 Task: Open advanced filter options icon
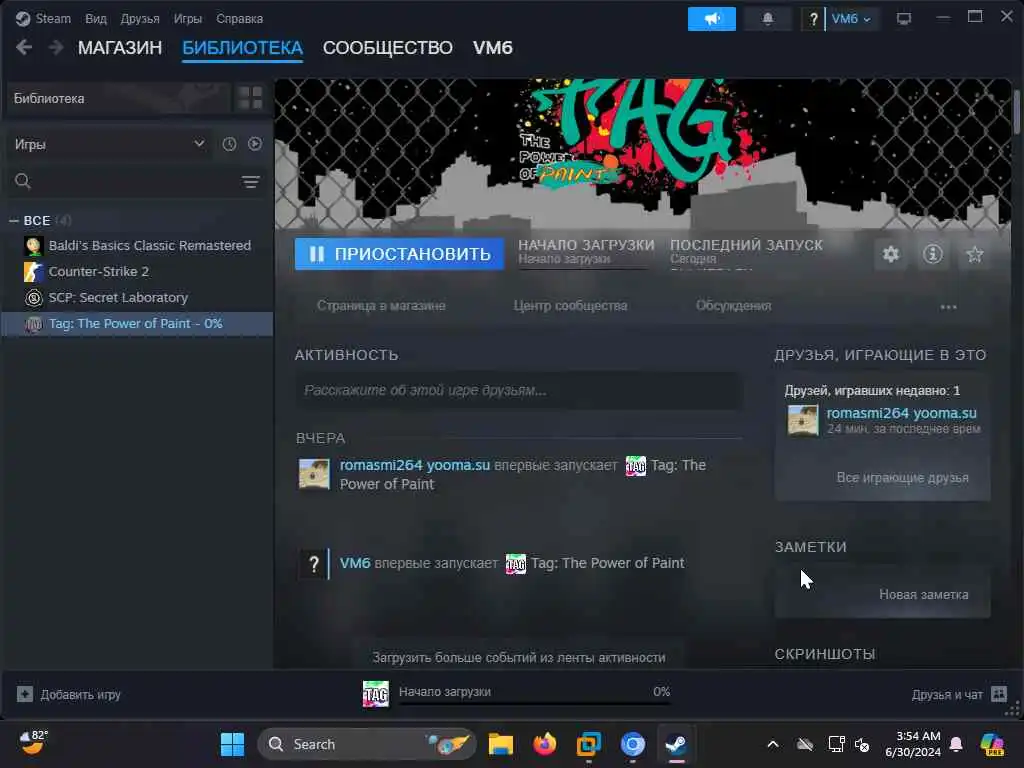pos(251,182)
